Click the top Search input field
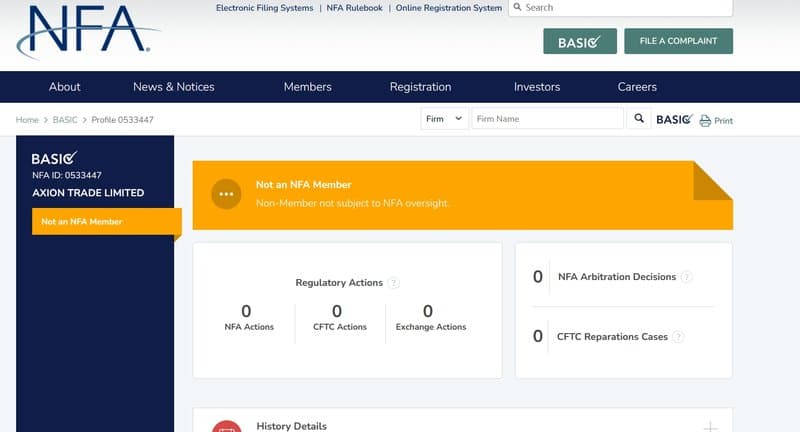Viewport: 800px width, 432px height. (620, 8)
